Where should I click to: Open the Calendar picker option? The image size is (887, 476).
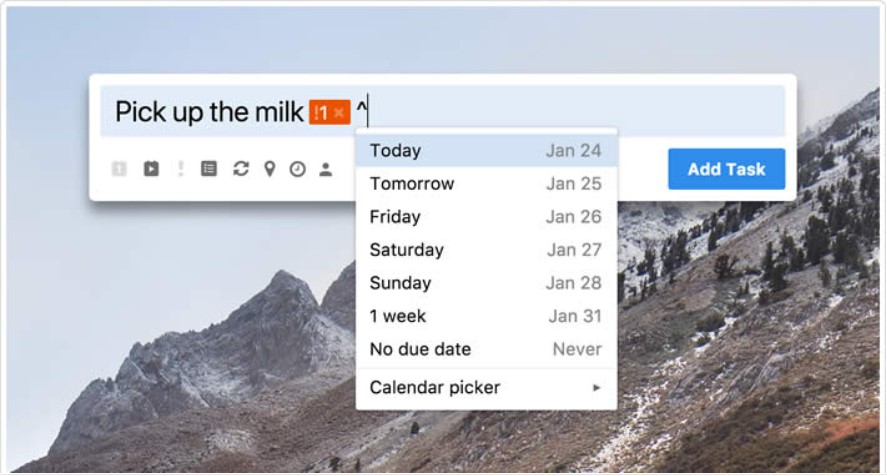coord(486,388)
